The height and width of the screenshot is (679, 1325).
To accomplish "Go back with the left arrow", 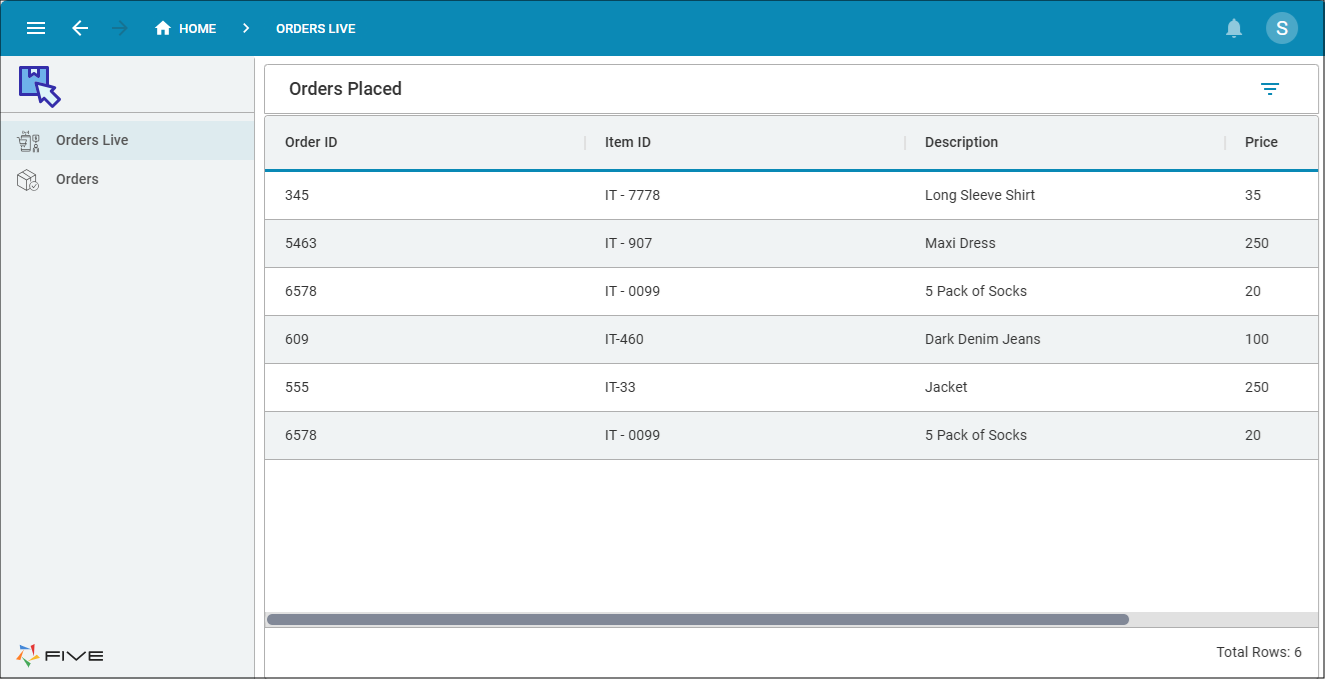I will tap(80, 28).
